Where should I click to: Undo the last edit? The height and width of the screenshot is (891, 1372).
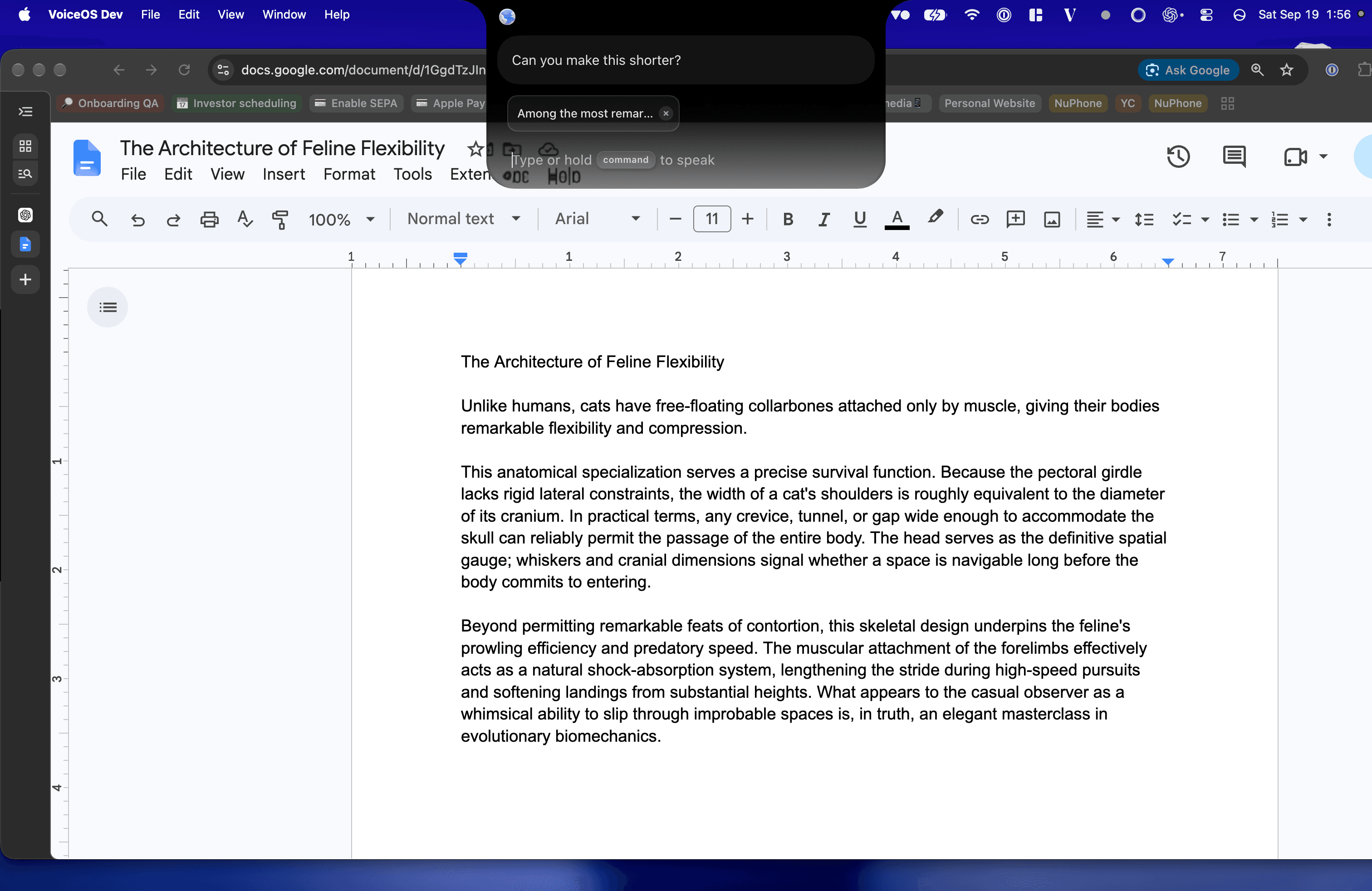point(137,220)
